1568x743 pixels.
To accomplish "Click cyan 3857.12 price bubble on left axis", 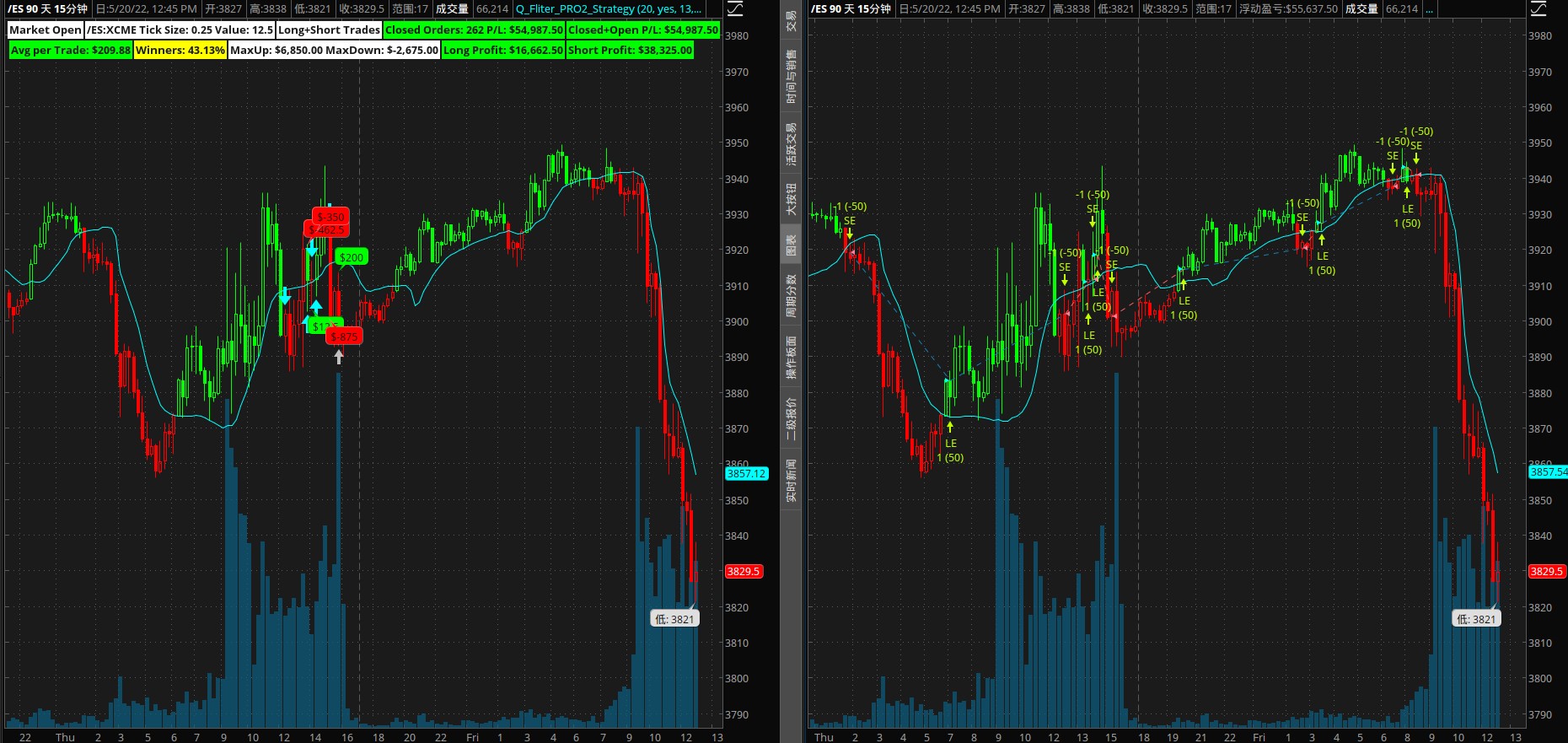I will [x=746, y=474].
